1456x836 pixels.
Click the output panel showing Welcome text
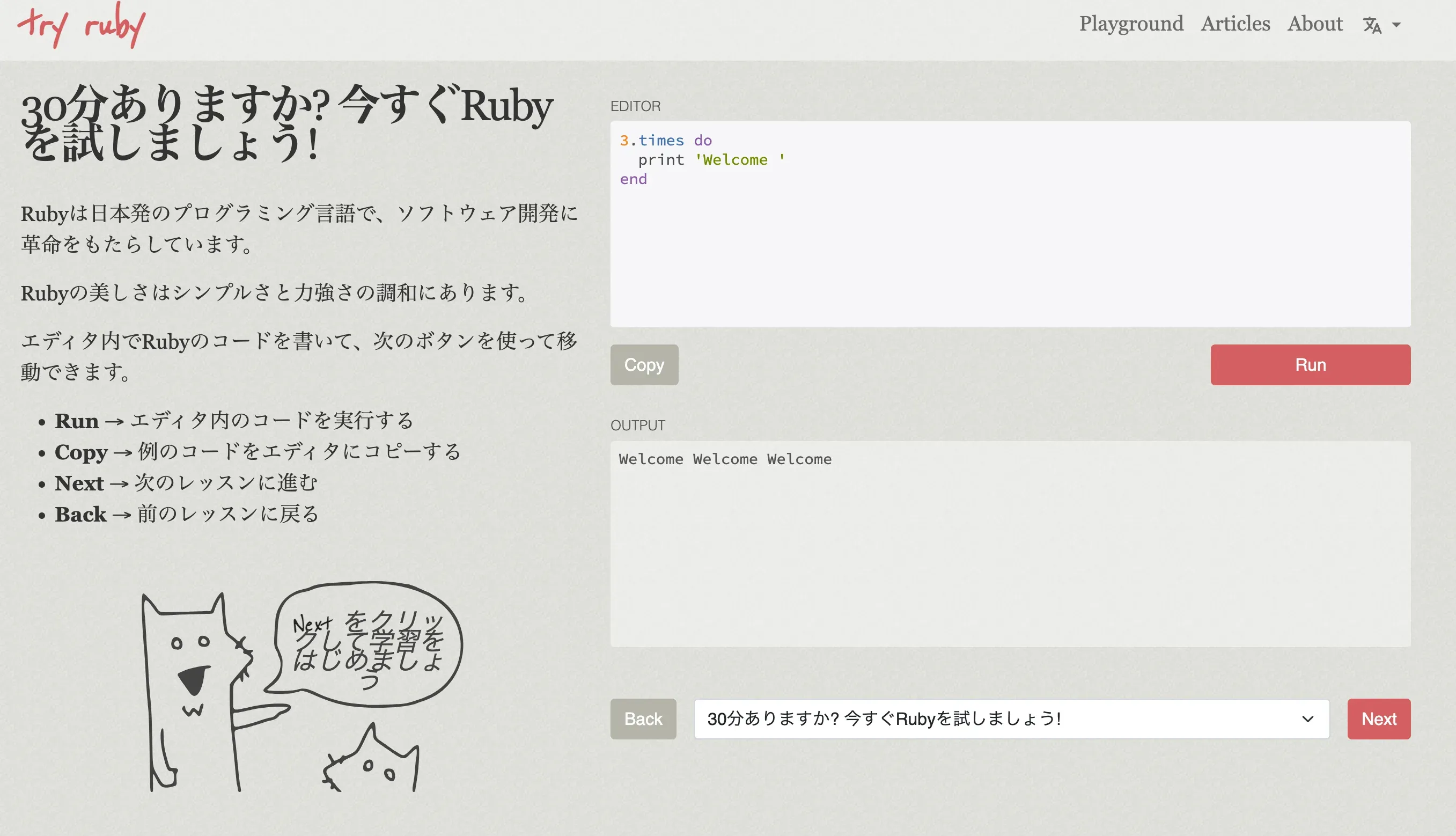point(1010,544)
